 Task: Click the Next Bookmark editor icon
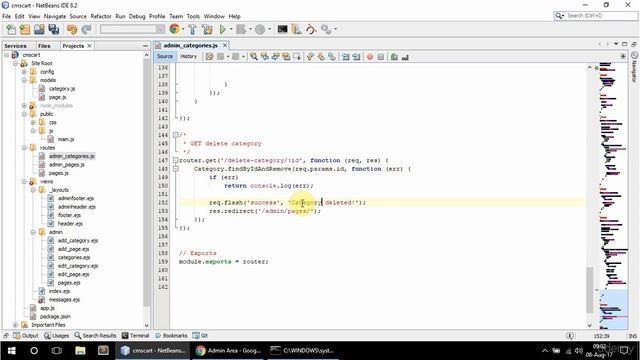coord(321,57)
